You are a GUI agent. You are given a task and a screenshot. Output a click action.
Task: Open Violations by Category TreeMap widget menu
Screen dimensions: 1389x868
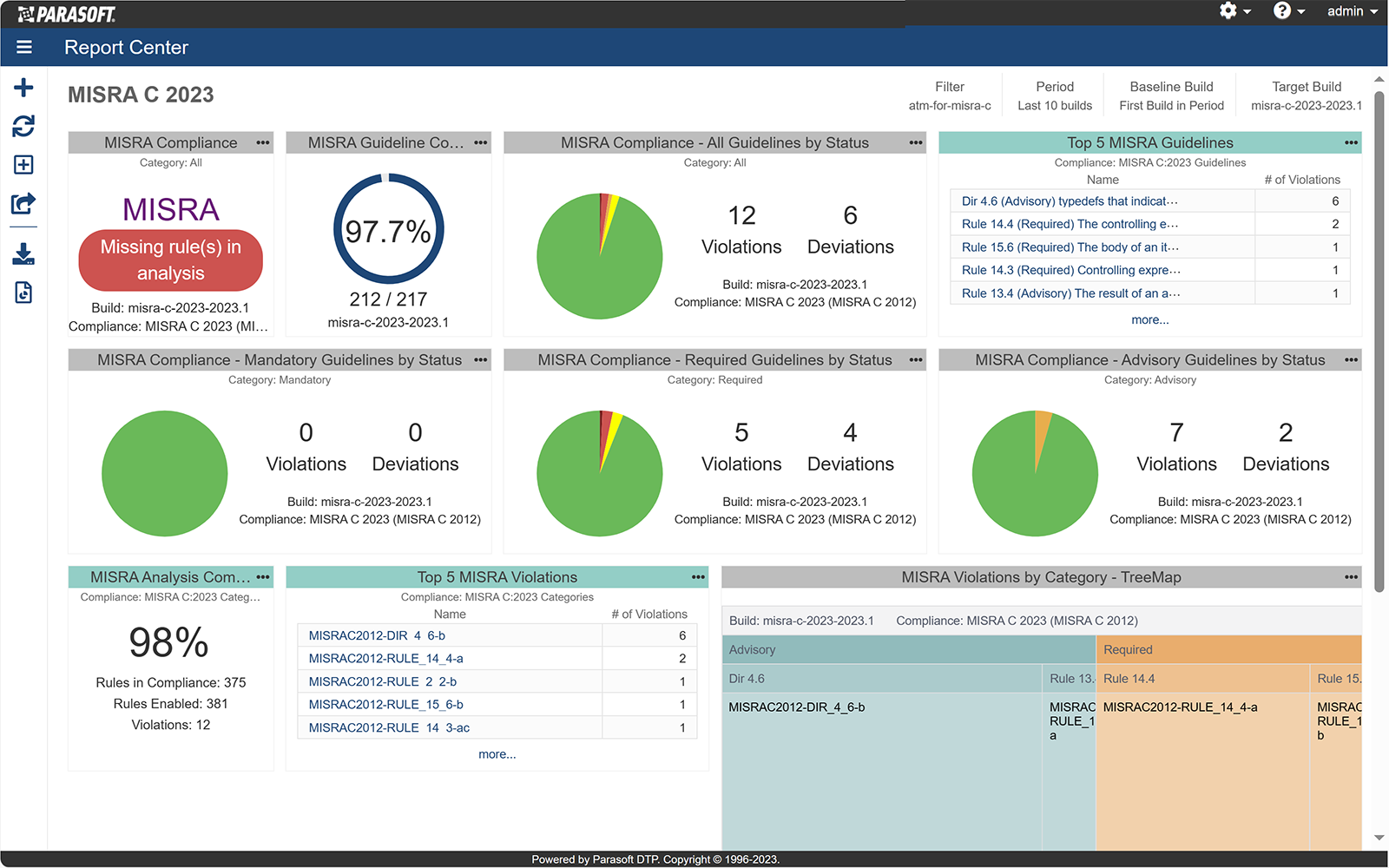[1351, 577]
